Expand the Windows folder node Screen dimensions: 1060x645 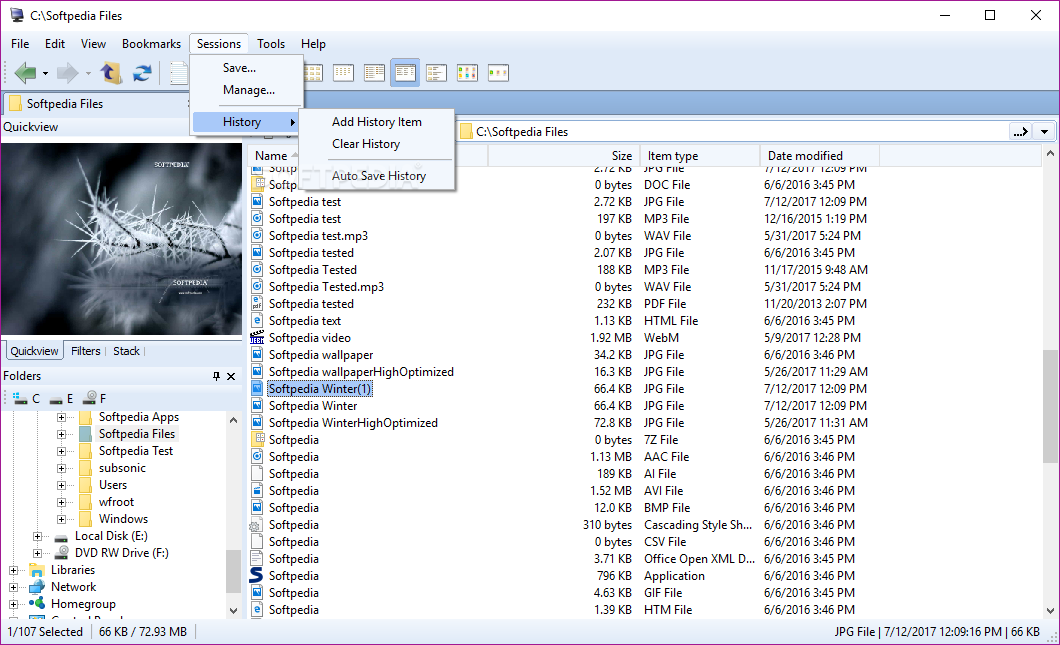coord(62,519)
